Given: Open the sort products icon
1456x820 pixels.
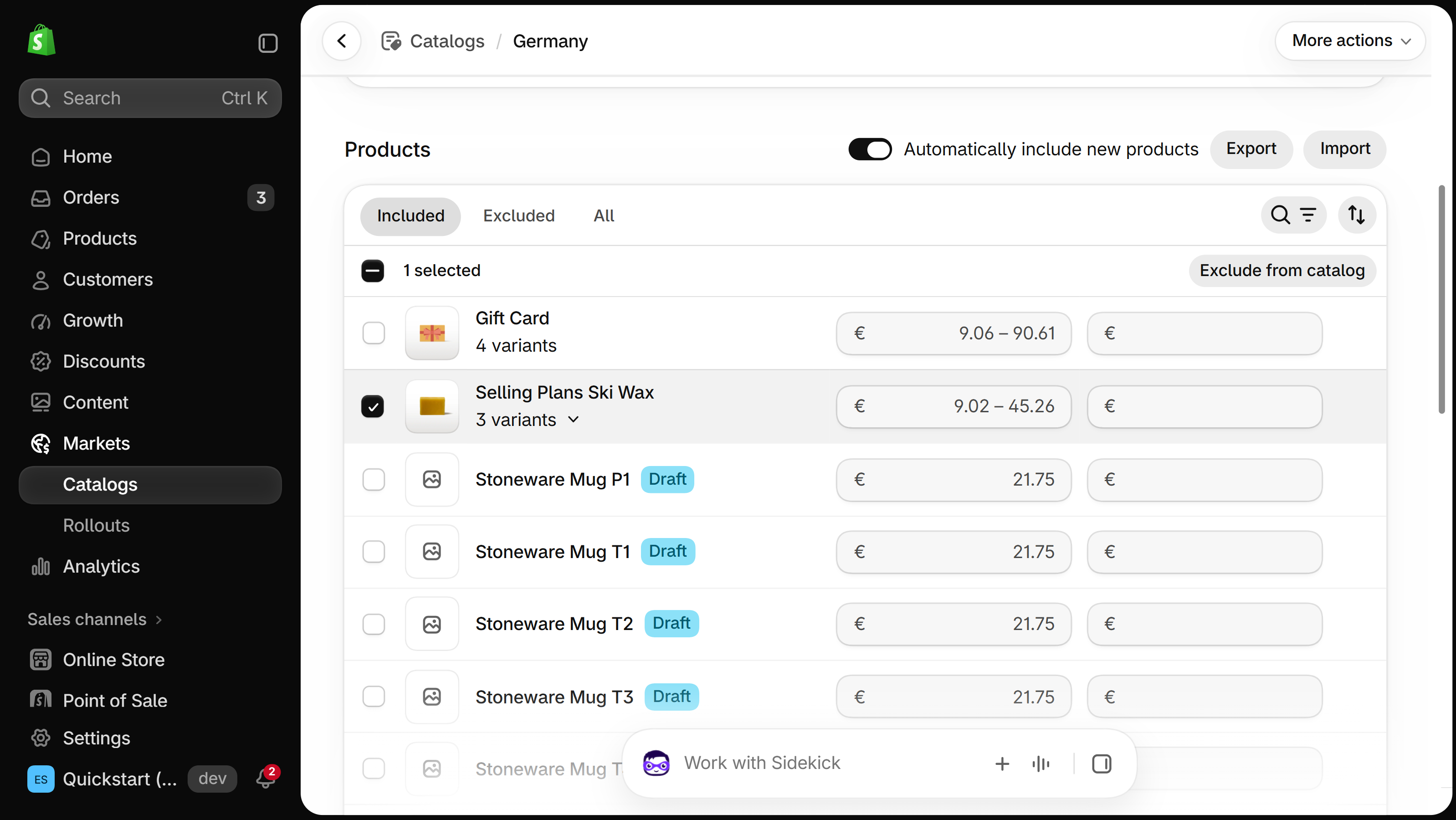Looking at the screenshot, I should (x=1357, y=215).
